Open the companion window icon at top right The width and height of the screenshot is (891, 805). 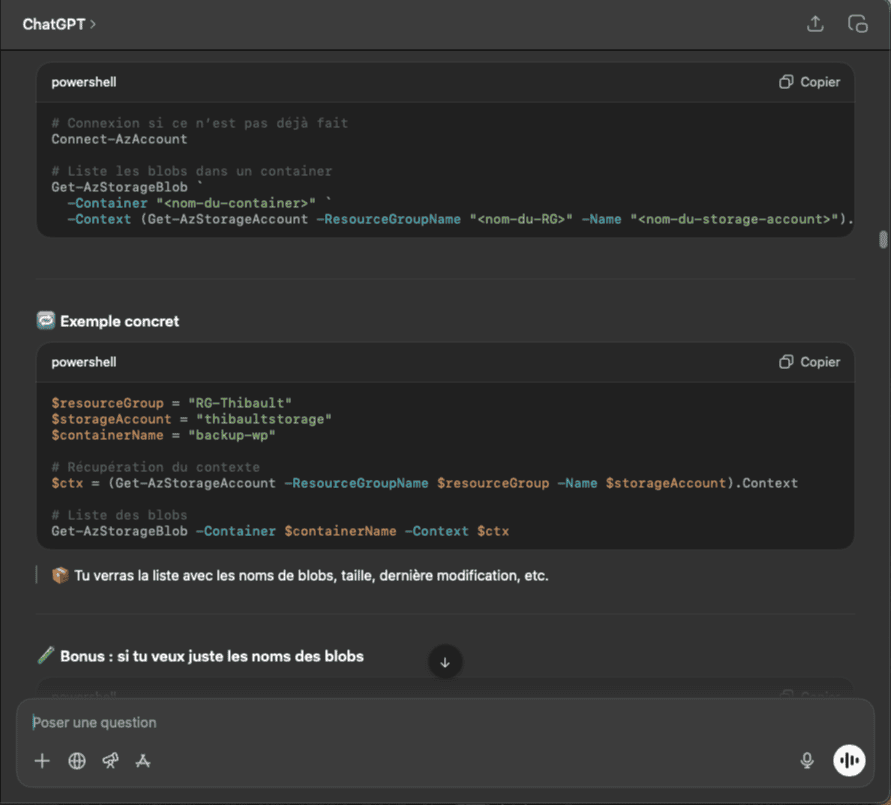[x=857, y=24]
